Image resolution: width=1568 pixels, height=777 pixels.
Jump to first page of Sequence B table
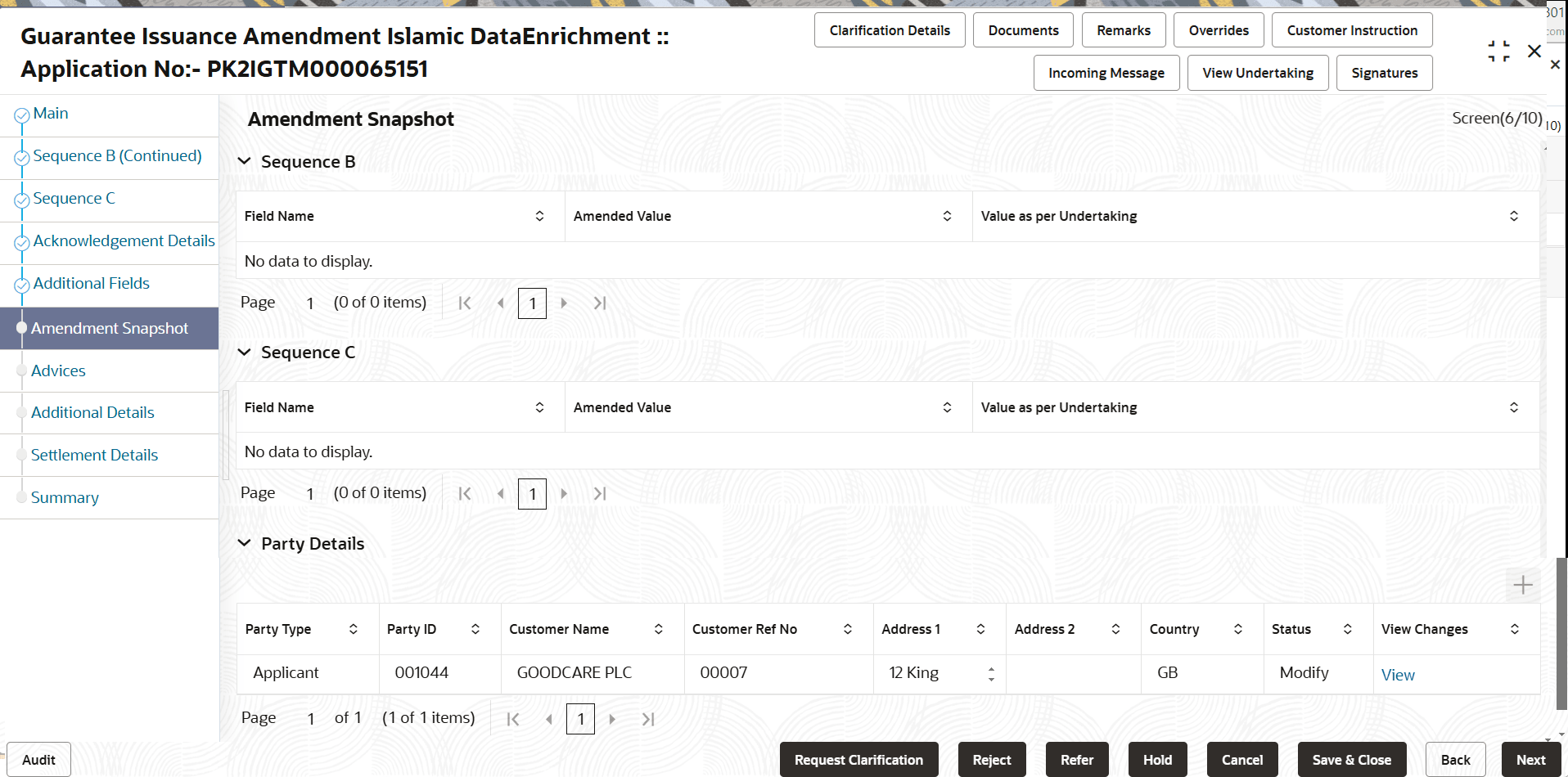point(465,303)
